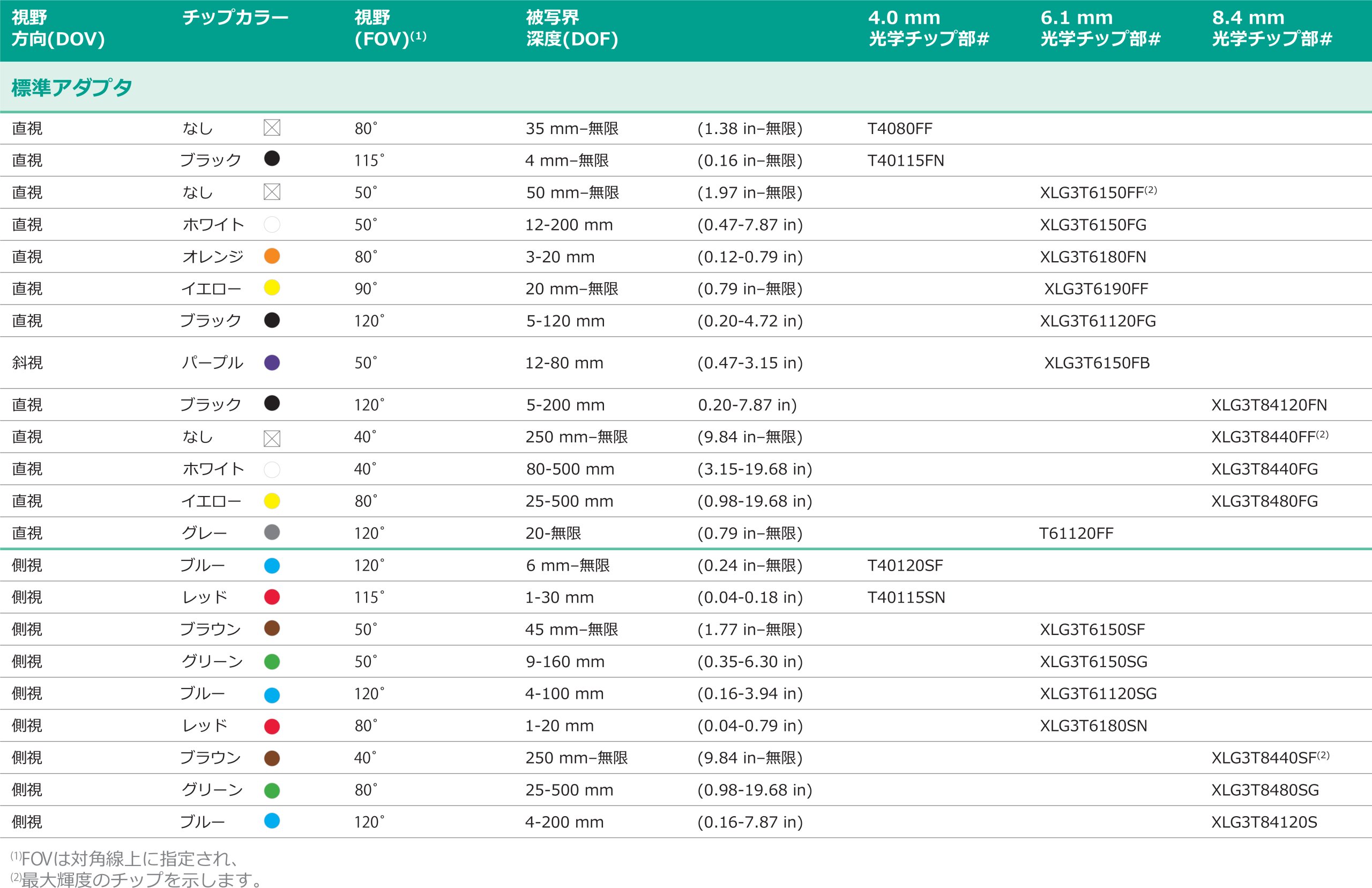The width and height of the screenshot is (1372, 888).
Task: Click the パープル color label
Action: [x=212, y=362]
